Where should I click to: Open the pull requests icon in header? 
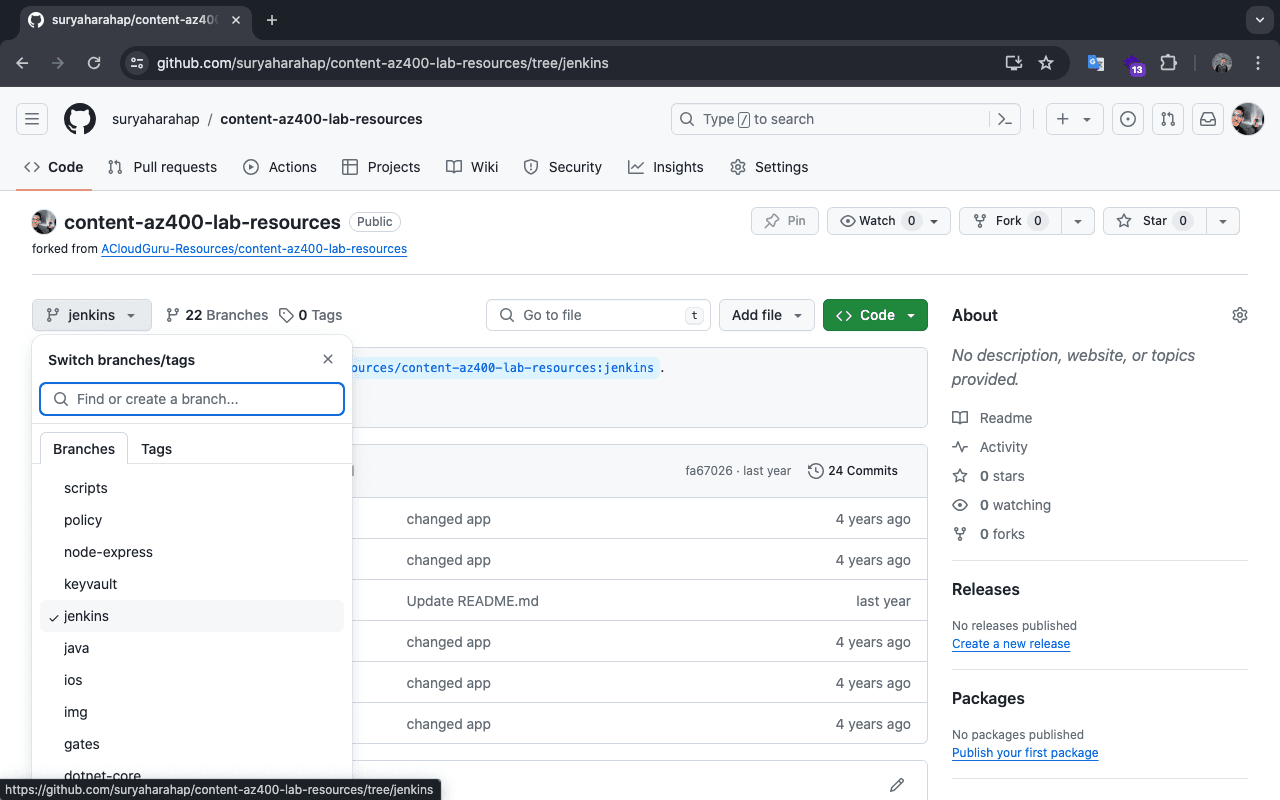(1168, 119)
